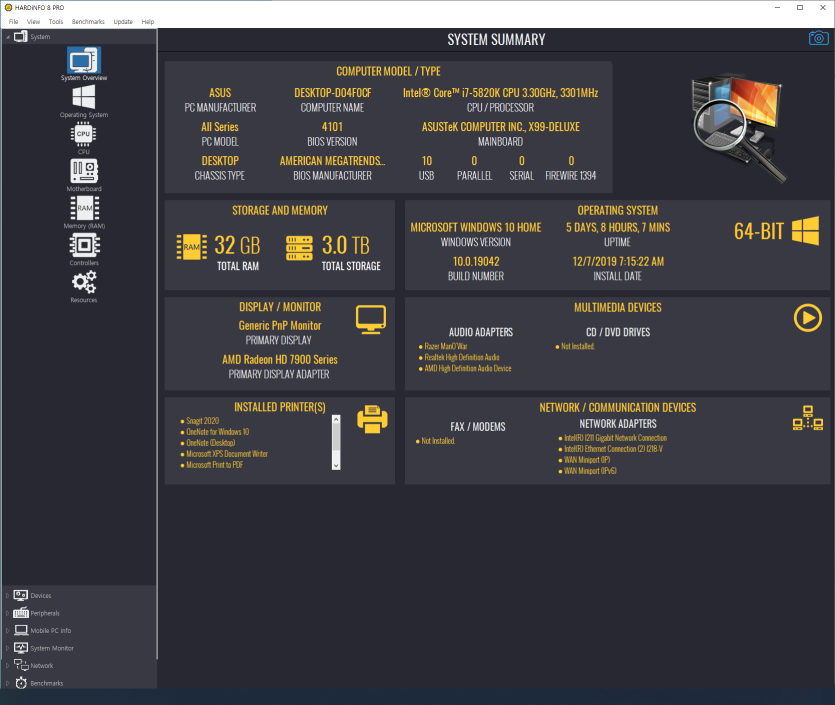Viewport: 835px width, 705px height.
Task: Open the Help menu
Action: click(x=148, y=22)
